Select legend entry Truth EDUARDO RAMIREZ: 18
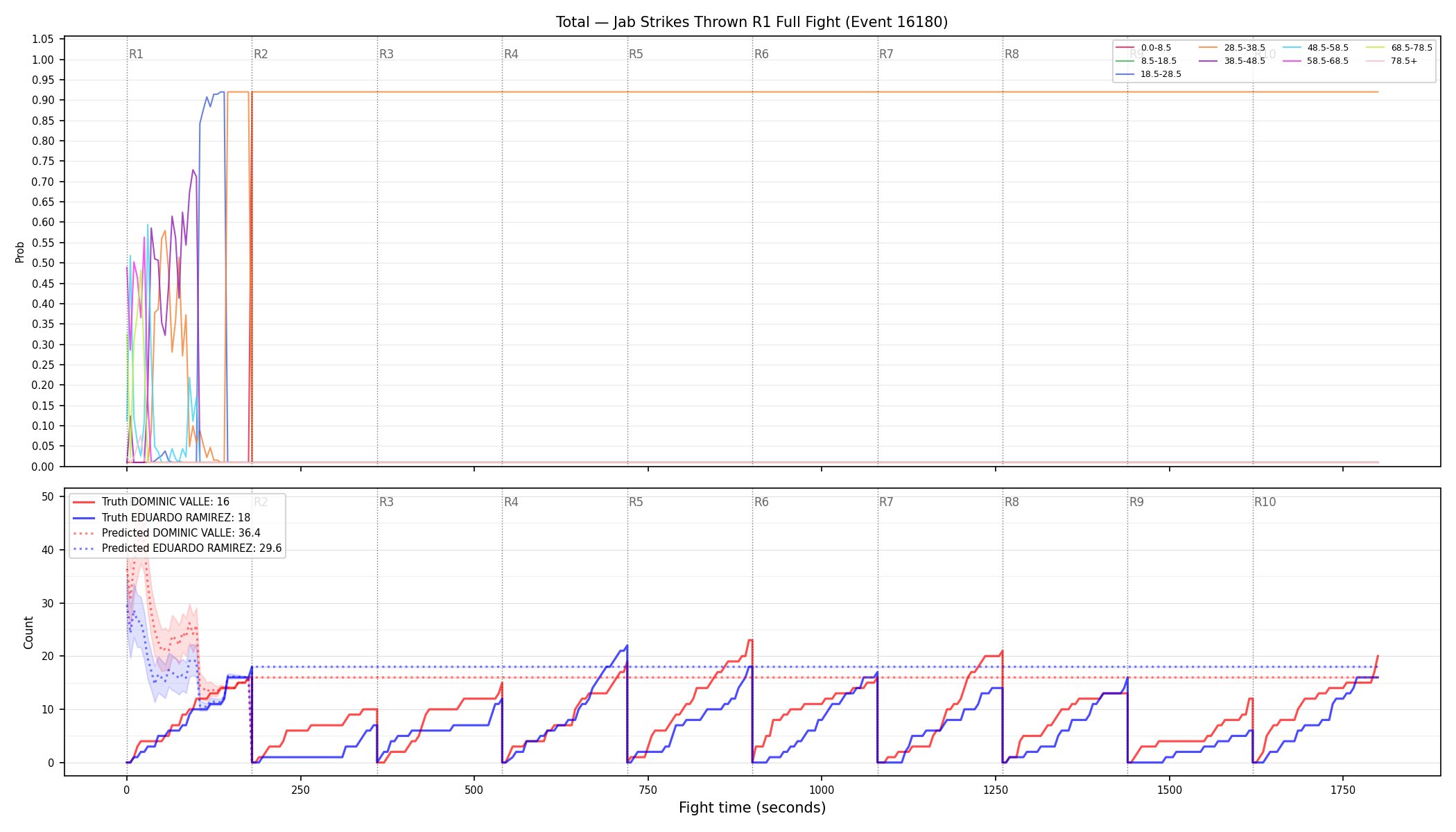Viewport: 1456px width, 832px height. 162,518
